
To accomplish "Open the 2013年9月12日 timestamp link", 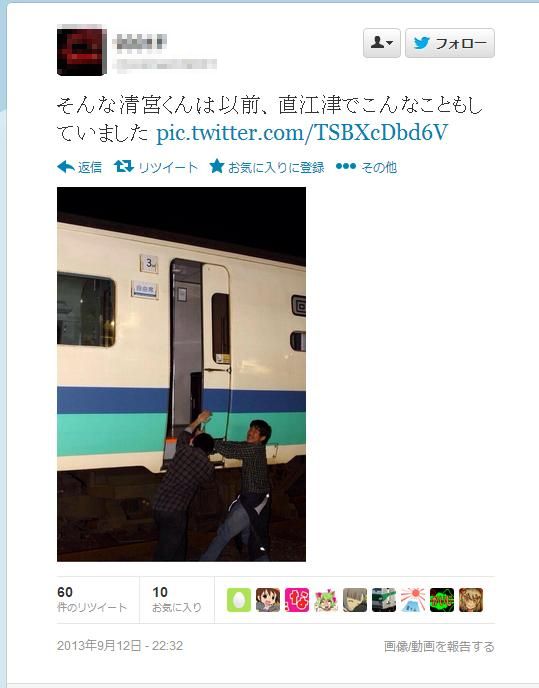I will coord(120,645).
